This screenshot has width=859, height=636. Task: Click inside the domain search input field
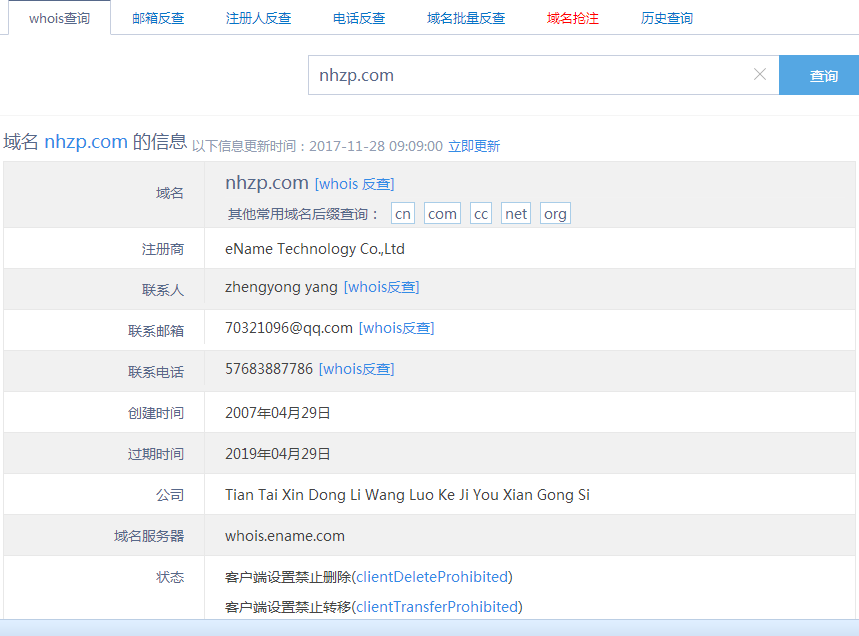pyautogui.click(x=500, y=74)
